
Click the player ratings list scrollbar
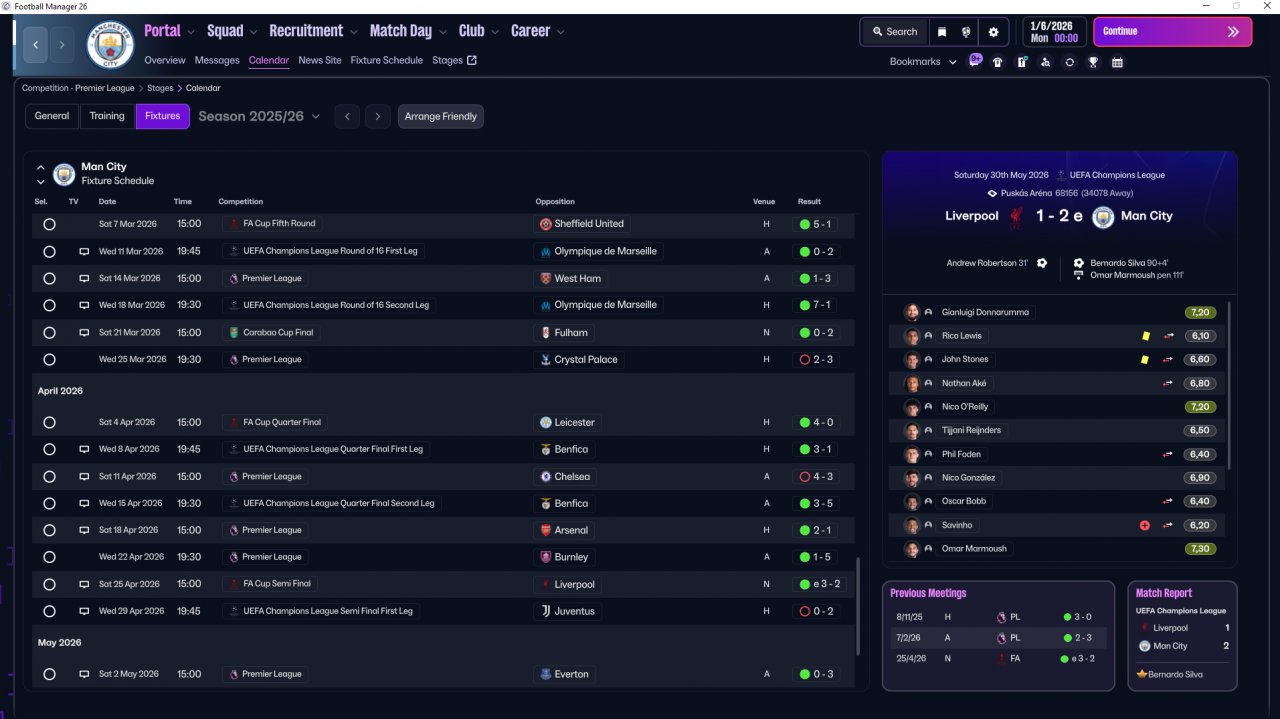1229,384
